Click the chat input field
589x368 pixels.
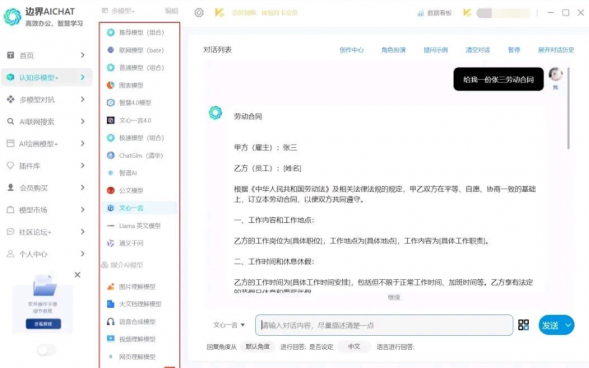pyautogui.click(x=384, y=325)
